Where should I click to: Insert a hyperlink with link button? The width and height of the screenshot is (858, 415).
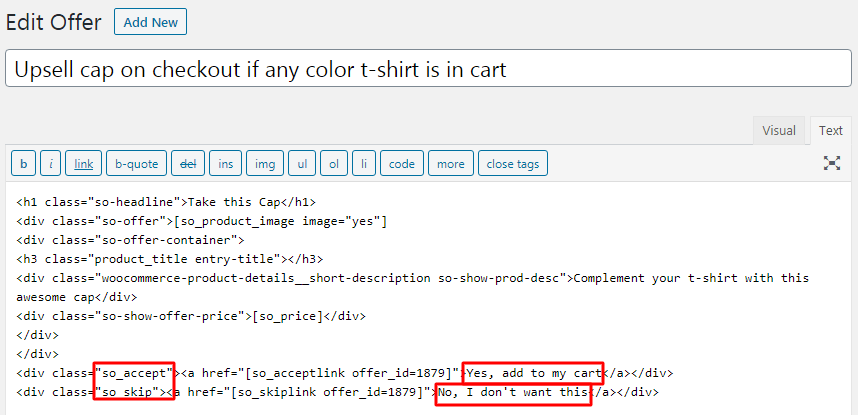[x=84, y=164]
